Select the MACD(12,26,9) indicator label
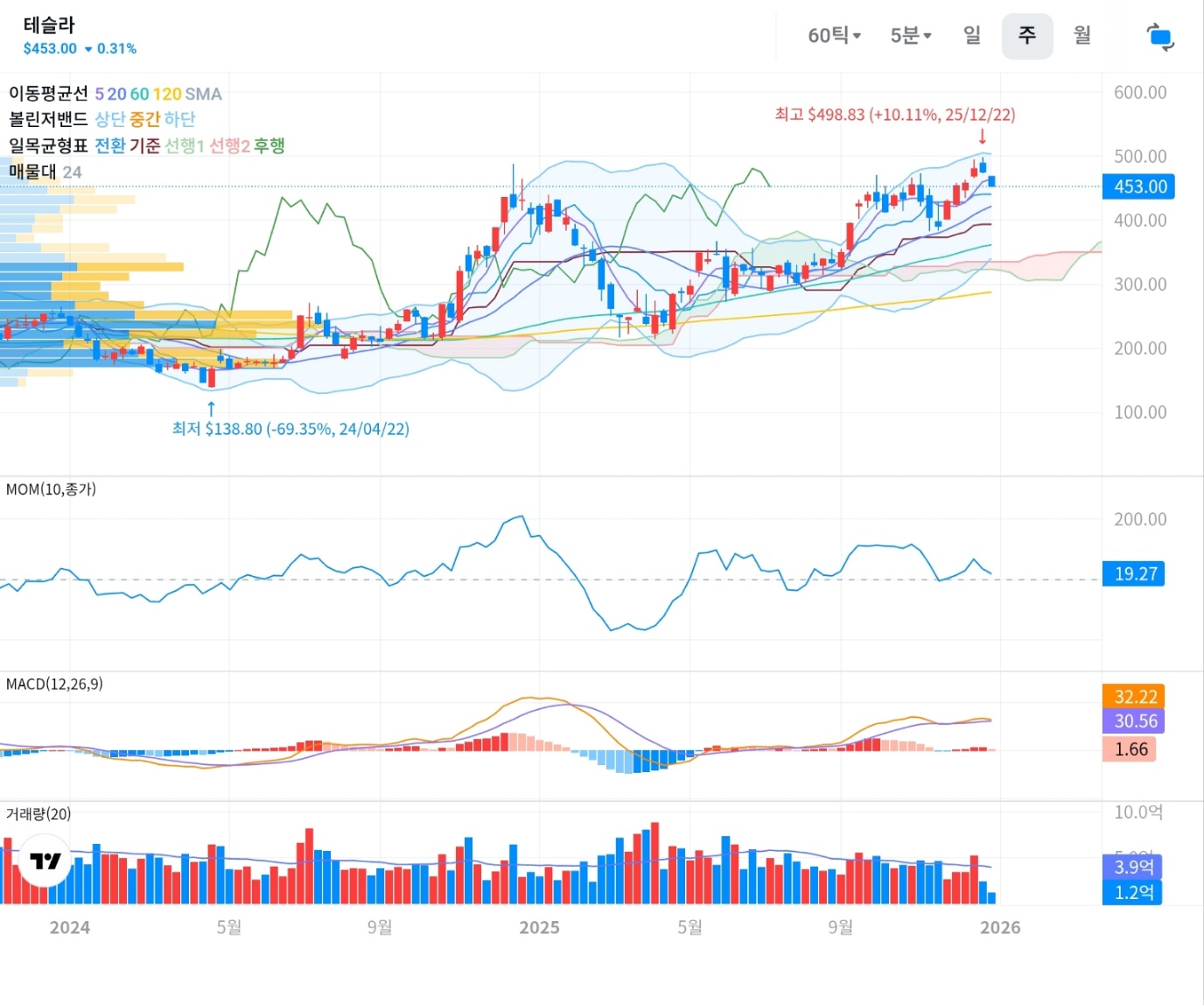Image resolution: width=1204 pixels, height=1005 pixels. tap(54, 684)
